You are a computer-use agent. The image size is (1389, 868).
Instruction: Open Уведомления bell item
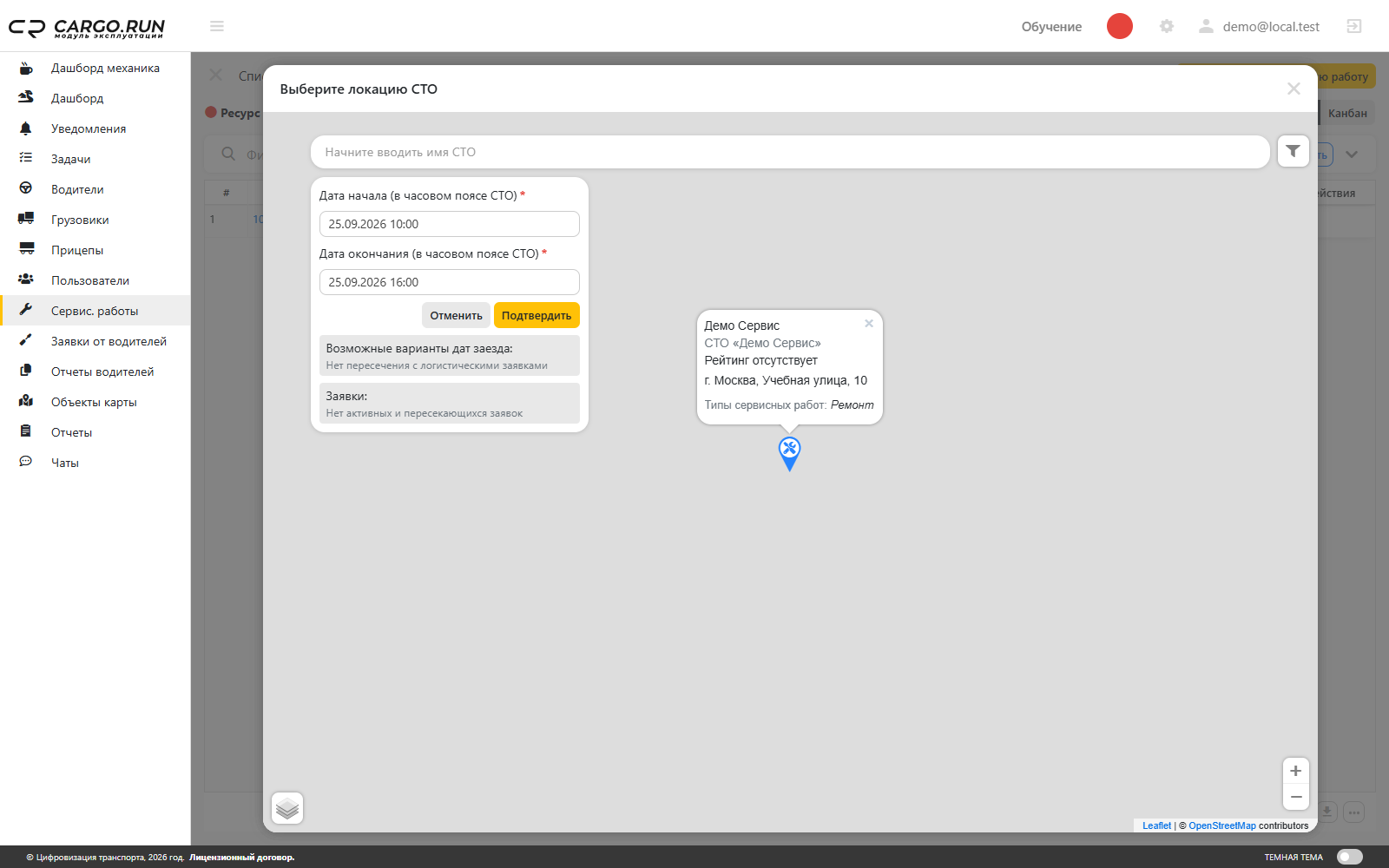point(95,128)
